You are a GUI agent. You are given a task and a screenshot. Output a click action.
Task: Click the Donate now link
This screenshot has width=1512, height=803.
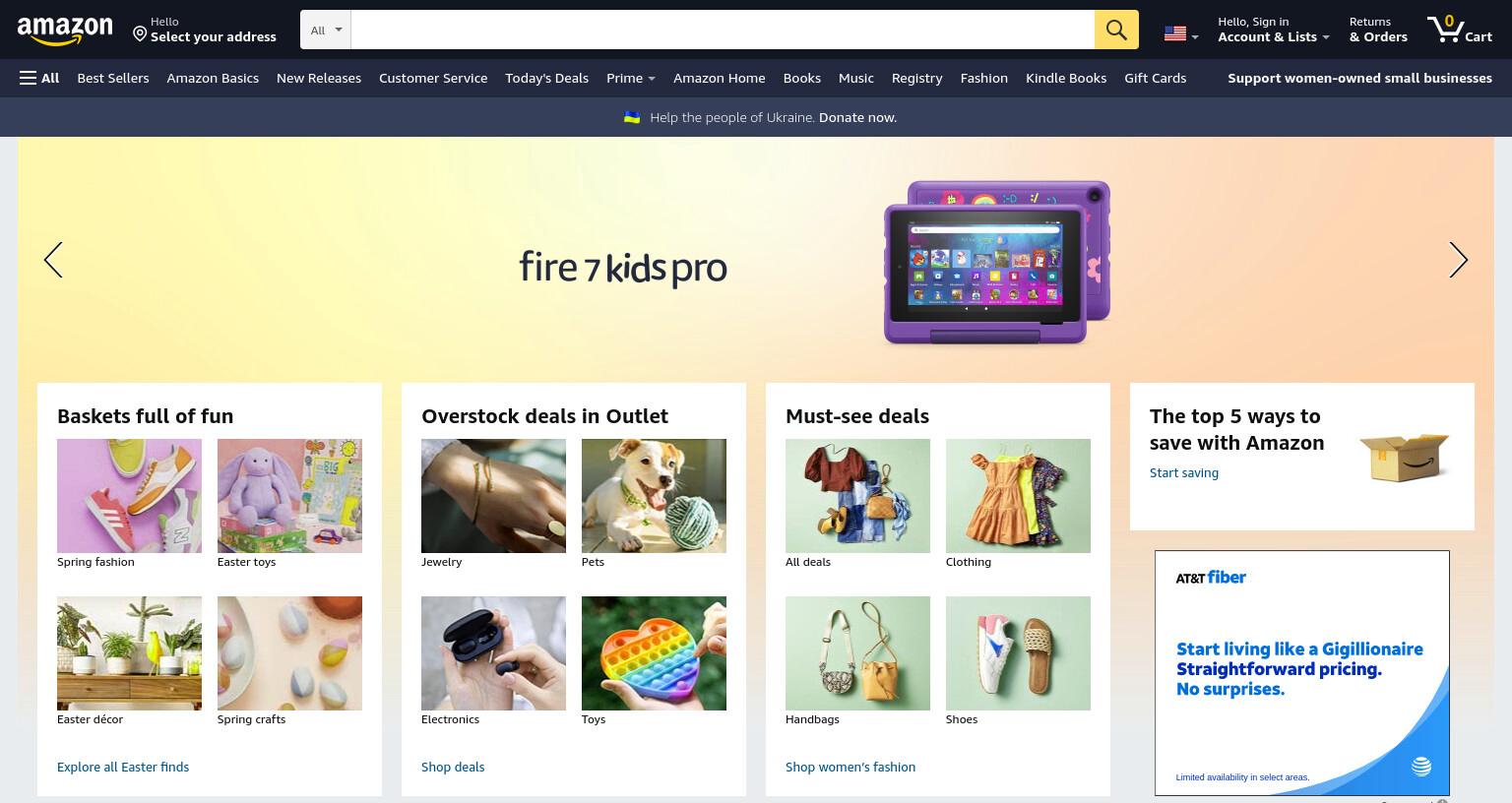(857, 117)
